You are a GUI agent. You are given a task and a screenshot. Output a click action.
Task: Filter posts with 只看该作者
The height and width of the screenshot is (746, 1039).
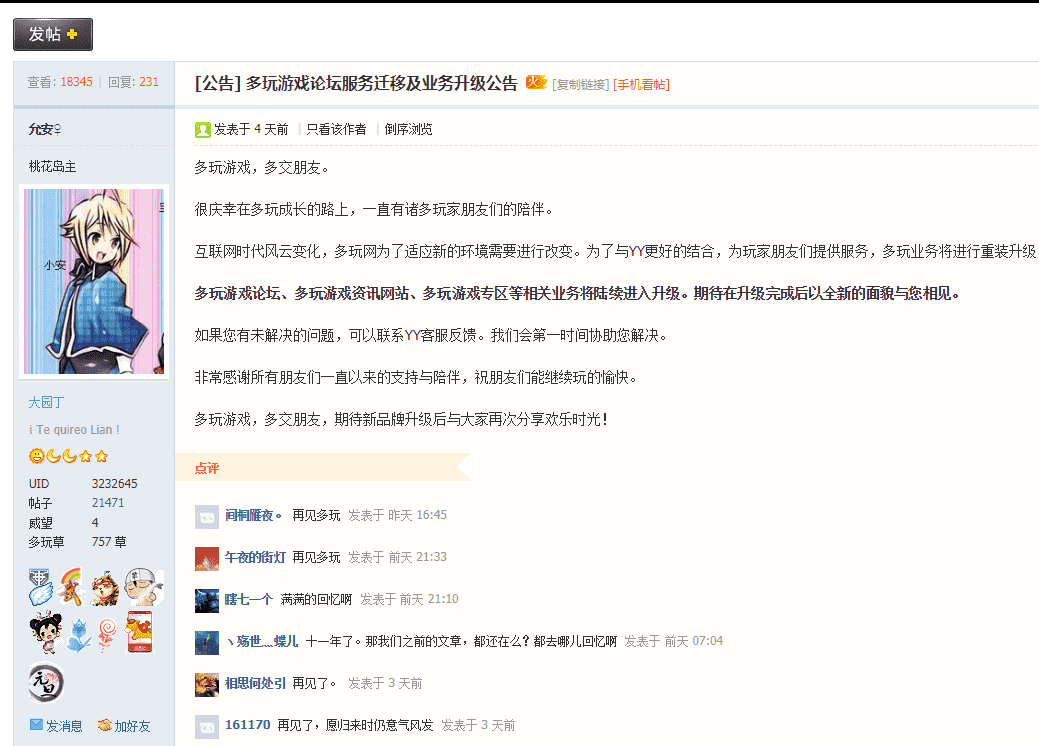[336, 129]
